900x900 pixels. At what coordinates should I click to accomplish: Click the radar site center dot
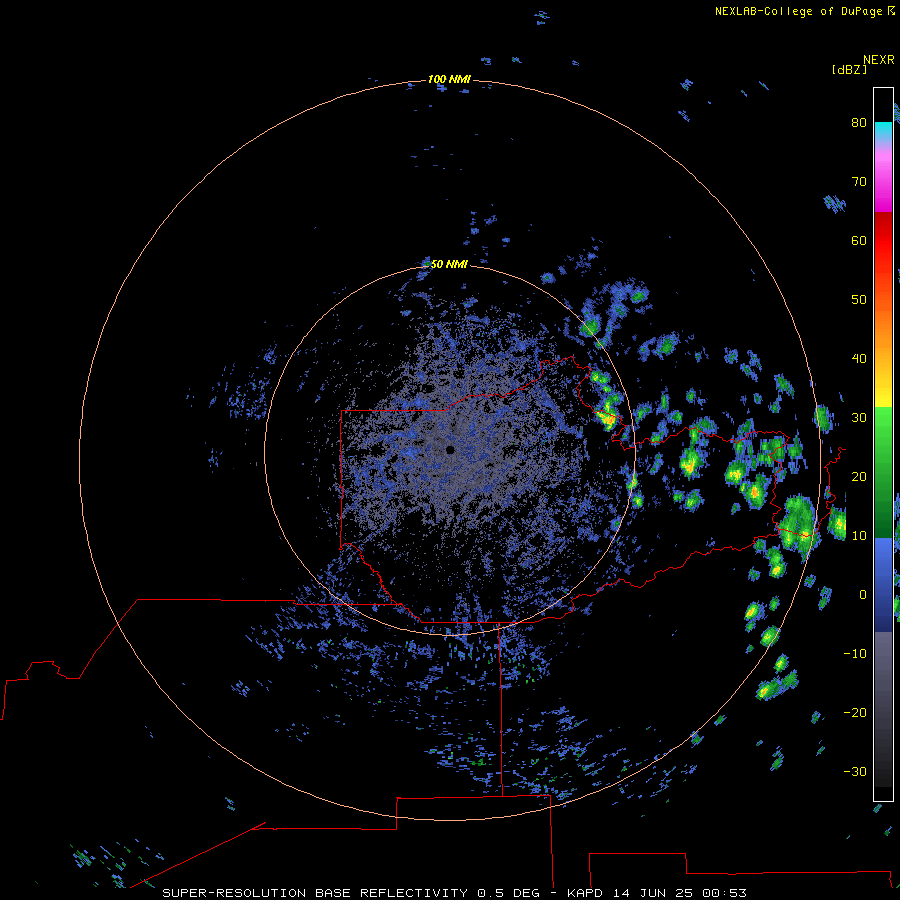[450, 450]
